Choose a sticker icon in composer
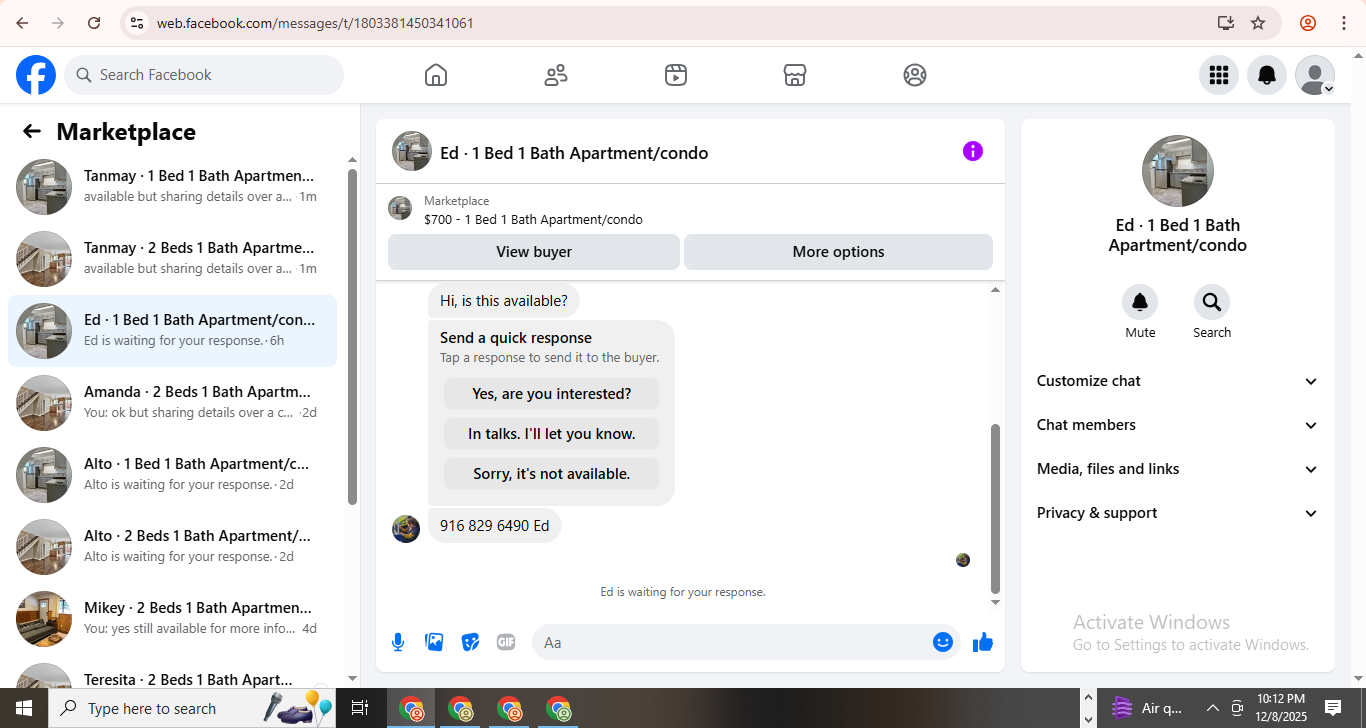Image resolution: width=1366 pixels, height=728 pixels. coord(470,642)
